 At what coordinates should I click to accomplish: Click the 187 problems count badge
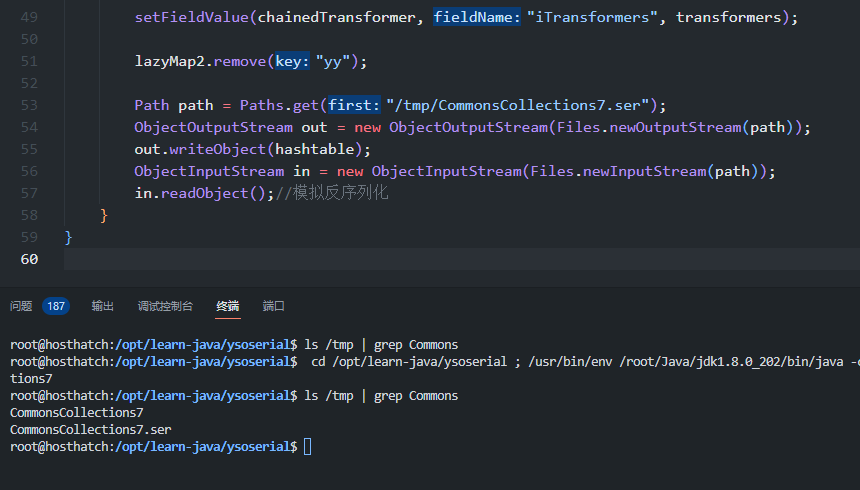click(x=56, y=306)
